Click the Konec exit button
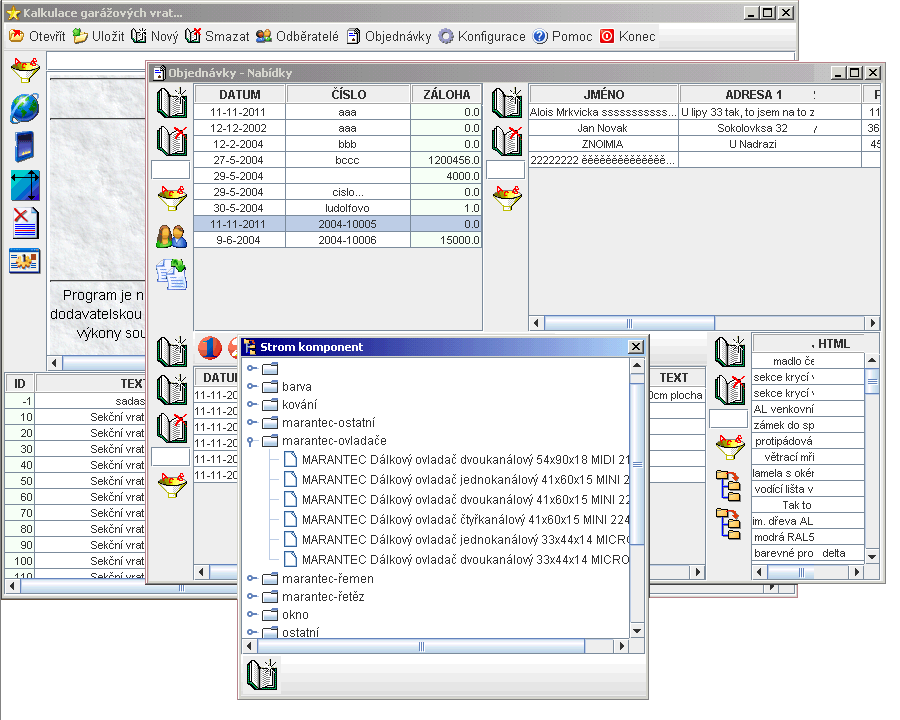Viewport: 900px width, 720px height. 627,36
